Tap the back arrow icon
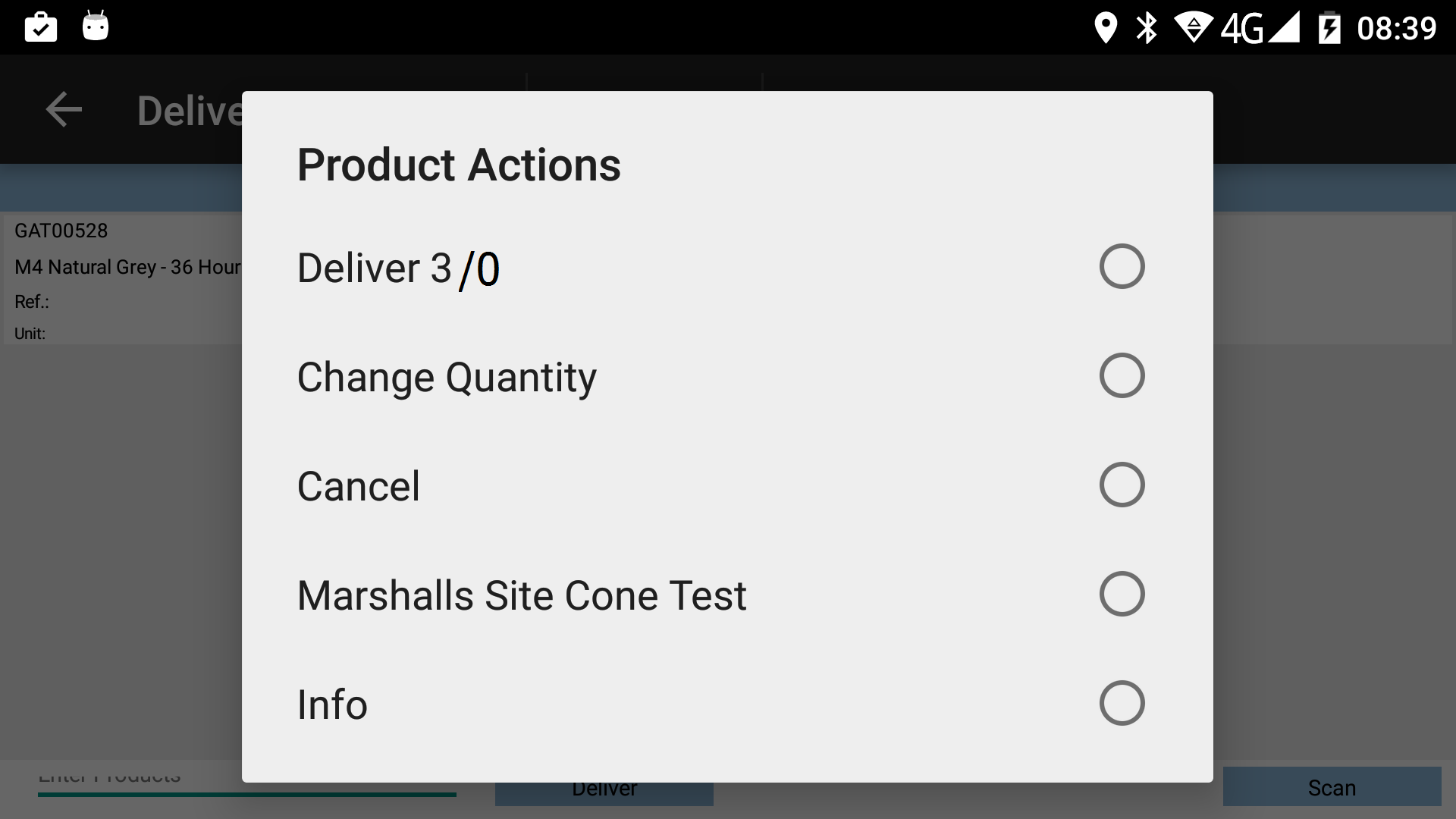 64,110
